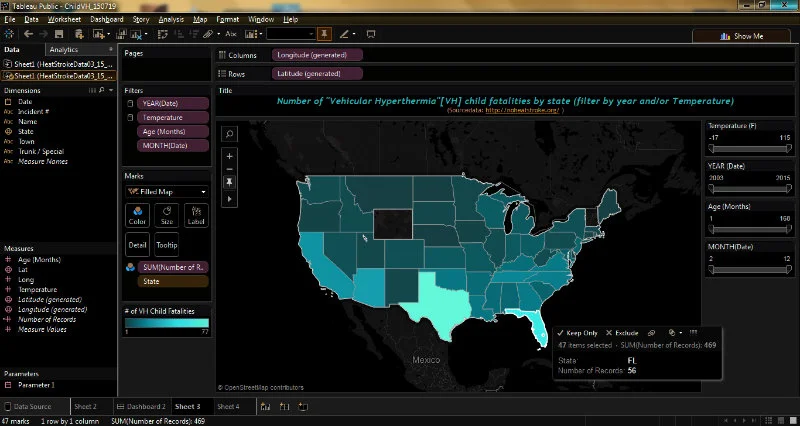Click the Age (Months) range slider
800x426 pixels.
pos(749,229)
